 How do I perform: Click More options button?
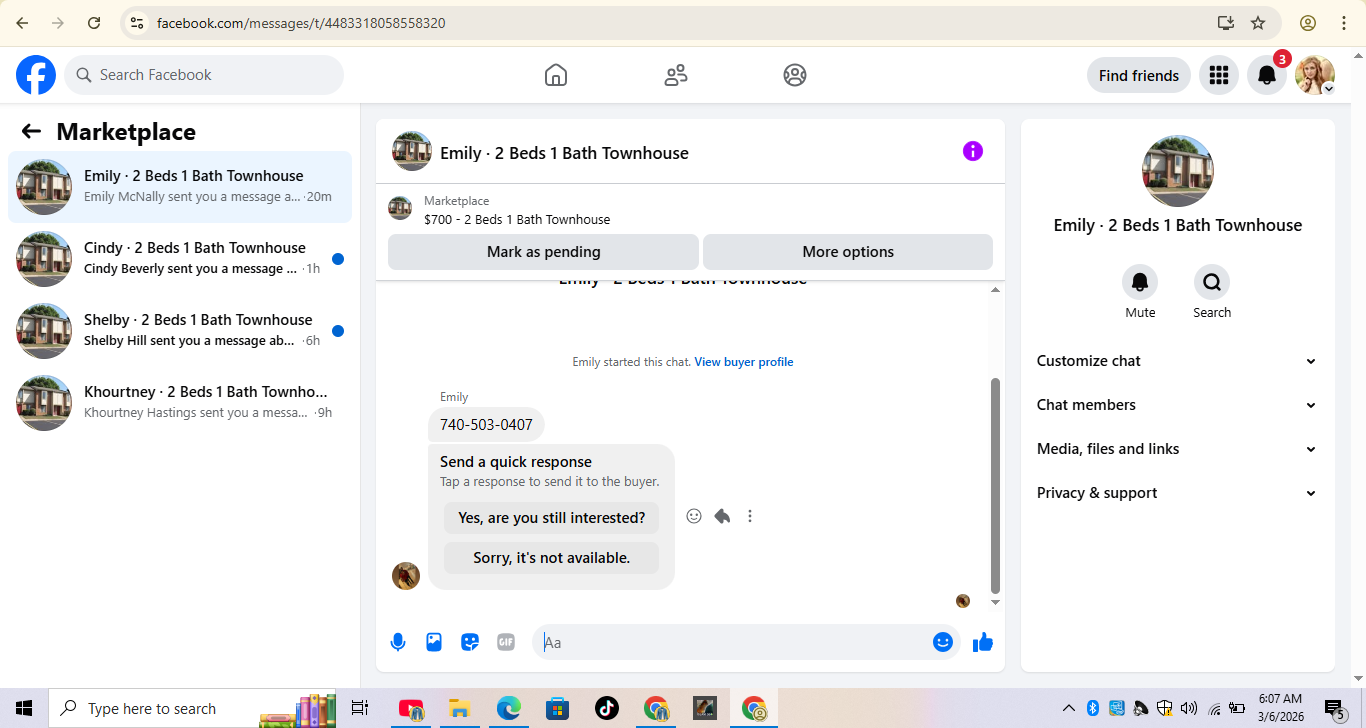pos(848,252)
